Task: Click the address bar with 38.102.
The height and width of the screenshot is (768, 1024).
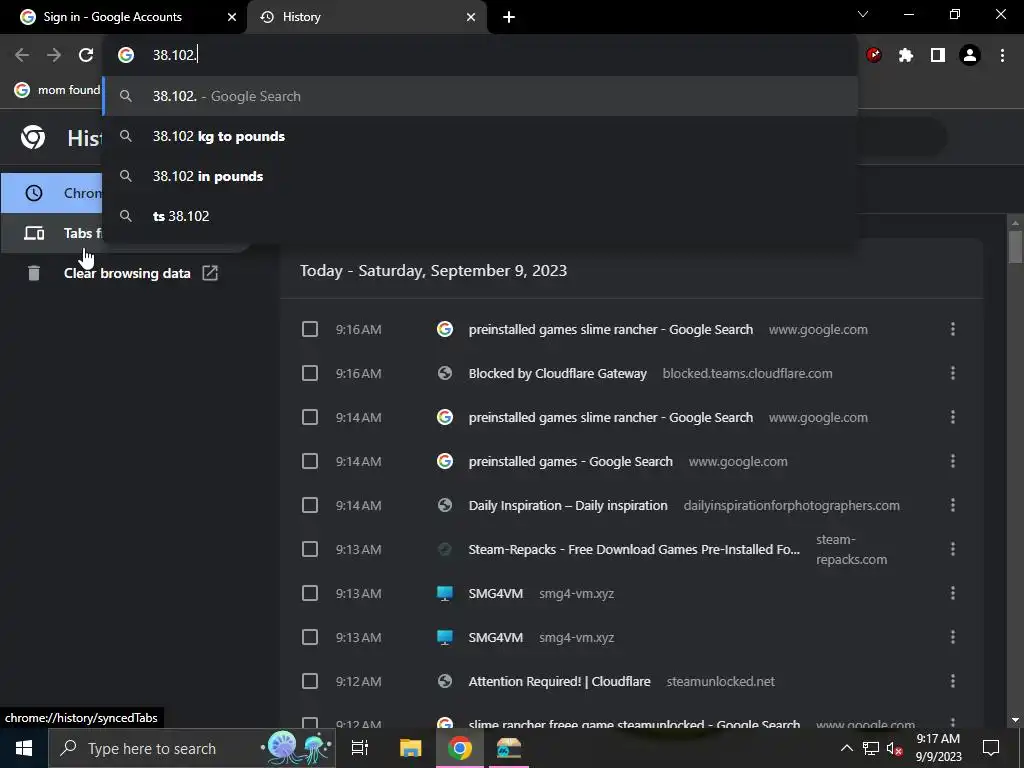Action: [480, 55]
